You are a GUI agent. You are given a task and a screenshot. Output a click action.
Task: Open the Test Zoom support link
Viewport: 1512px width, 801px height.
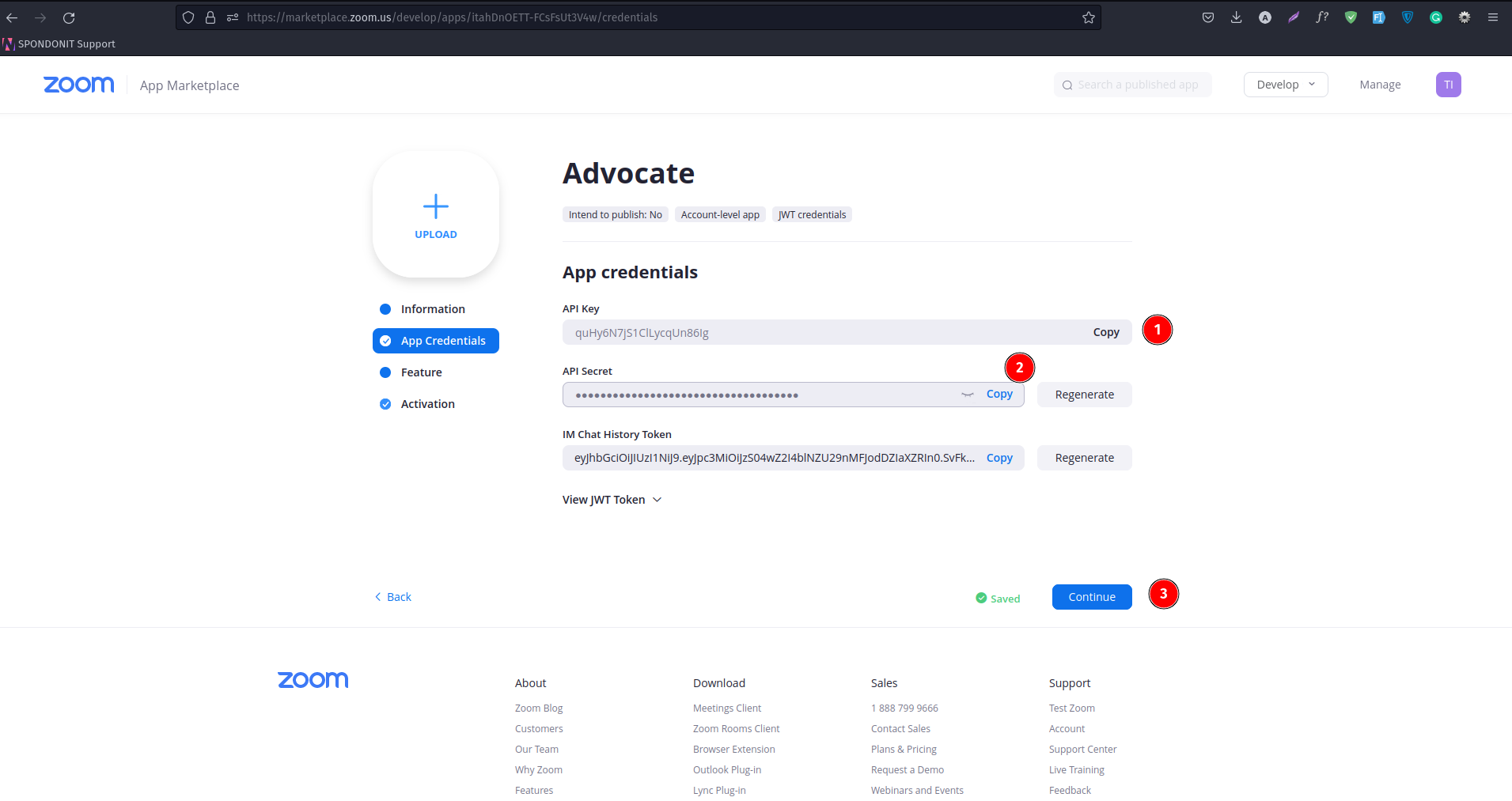[x=1072, y=708]
